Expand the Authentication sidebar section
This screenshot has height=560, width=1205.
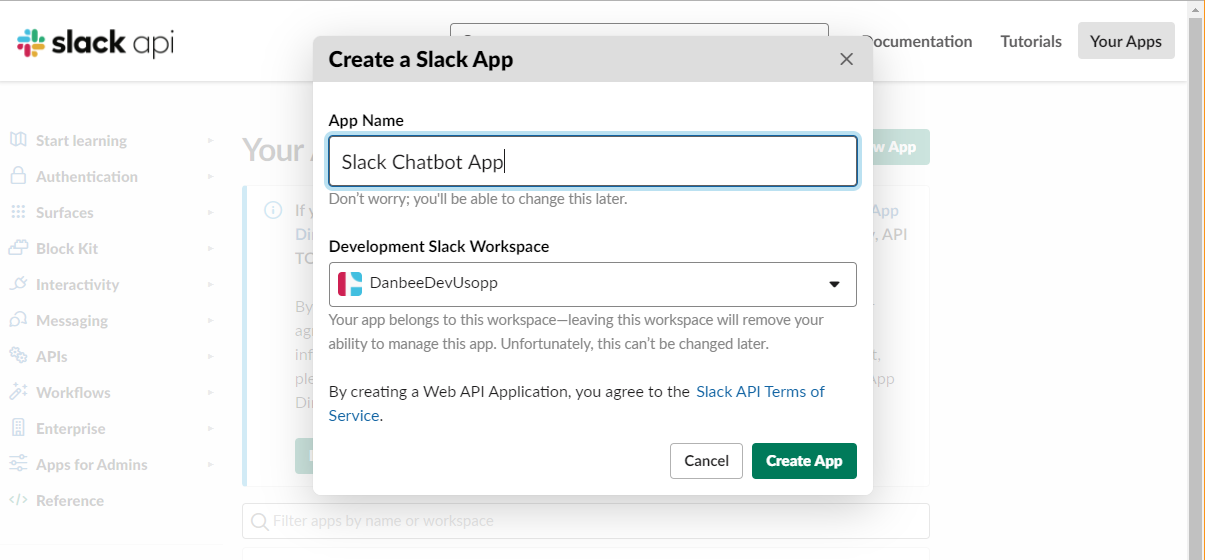[211, 177]
